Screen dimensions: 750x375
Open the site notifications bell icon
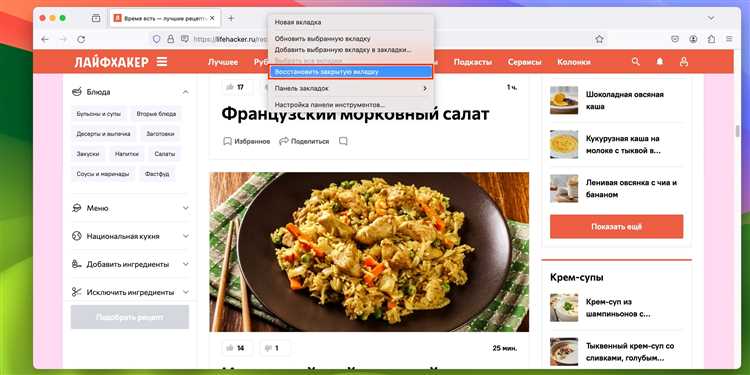[660, 62]
